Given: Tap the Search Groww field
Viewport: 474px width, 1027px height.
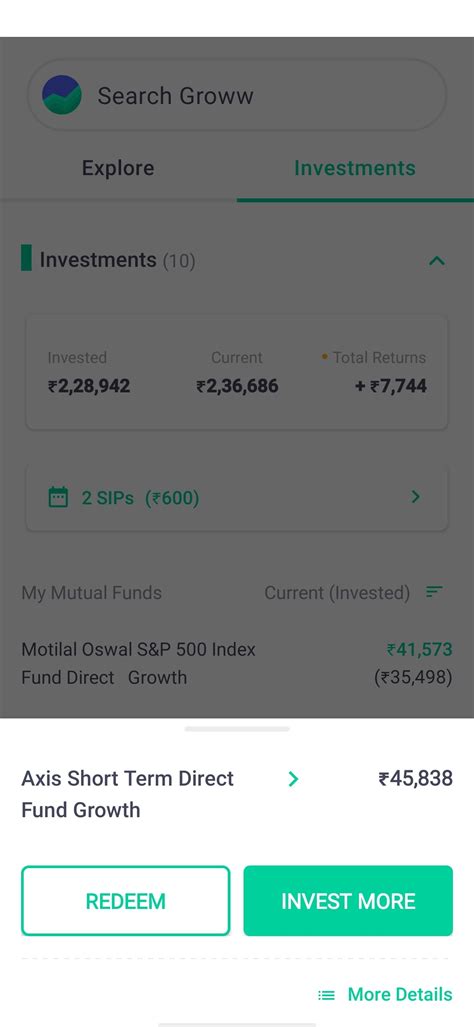Looking at the screenshot, I should click(x=237, y=95).
